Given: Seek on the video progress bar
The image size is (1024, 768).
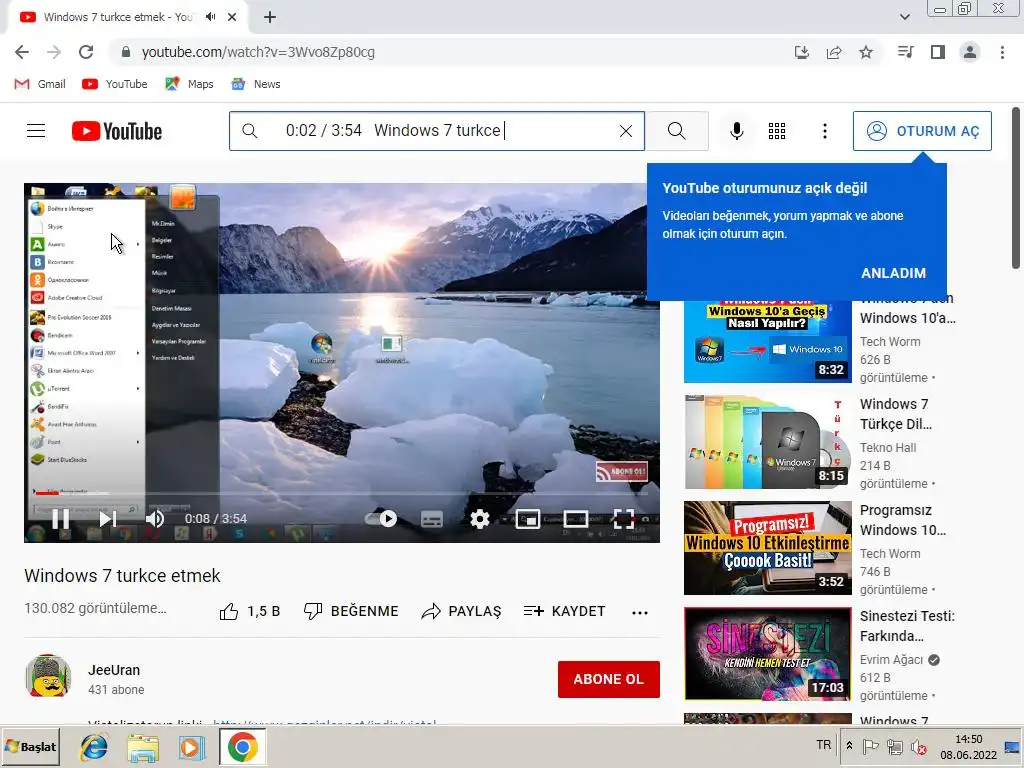Looking at the screenshot, I should 342,494.
